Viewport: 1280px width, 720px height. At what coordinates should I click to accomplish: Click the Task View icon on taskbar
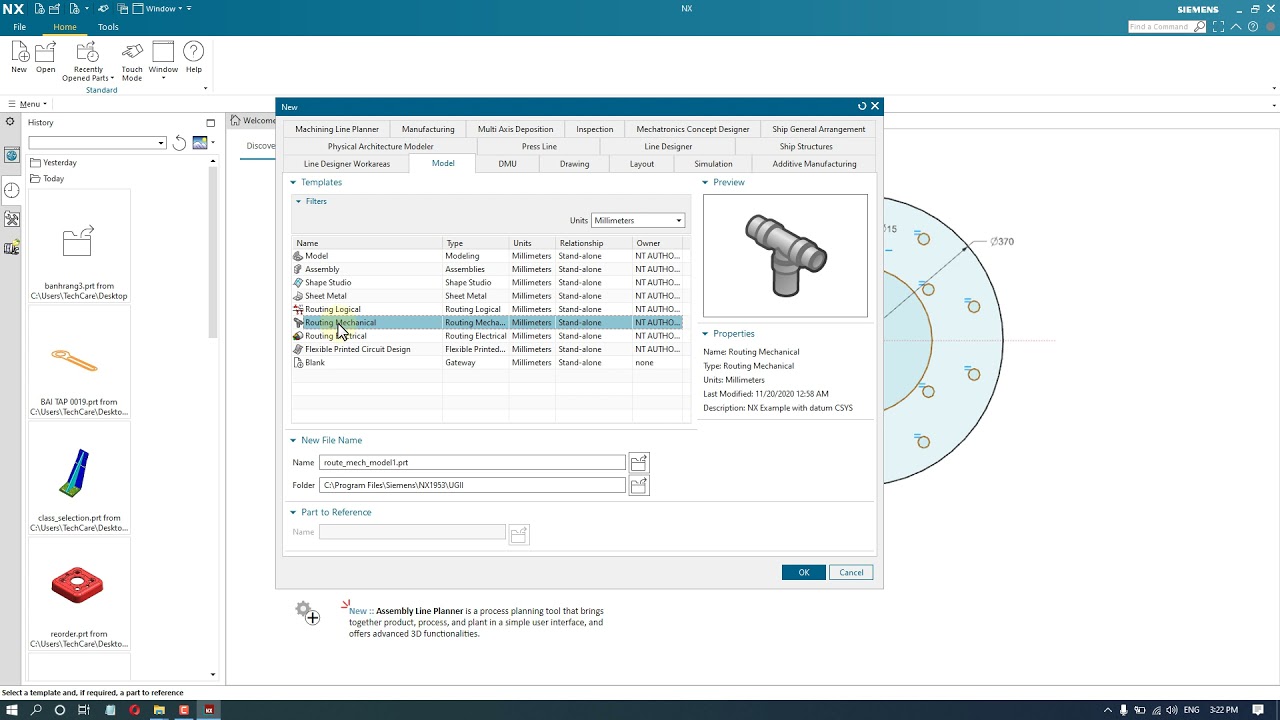pos(84,710)
